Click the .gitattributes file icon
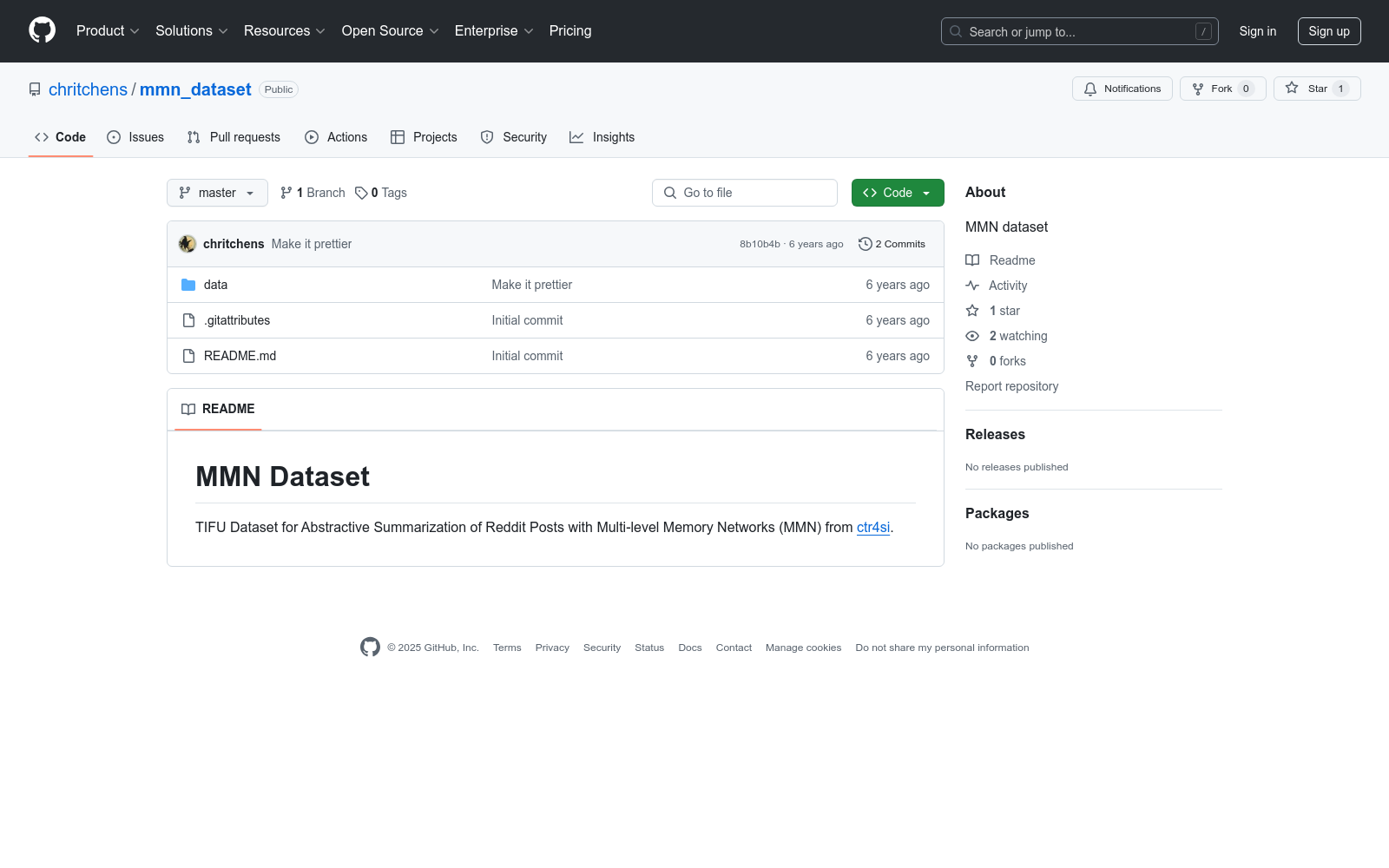 188,320
